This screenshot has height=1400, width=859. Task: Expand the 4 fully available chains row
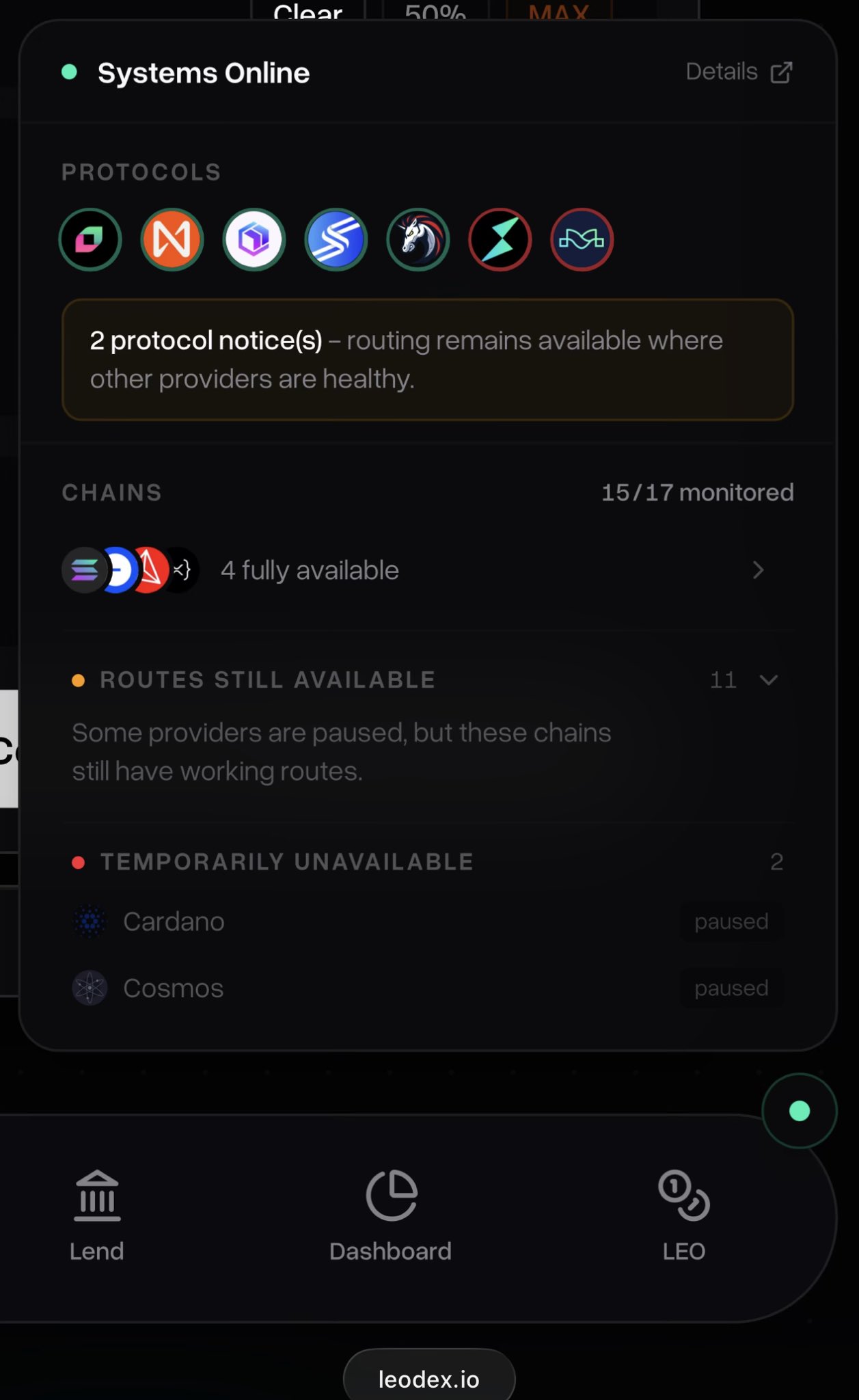tap(428, 570)
